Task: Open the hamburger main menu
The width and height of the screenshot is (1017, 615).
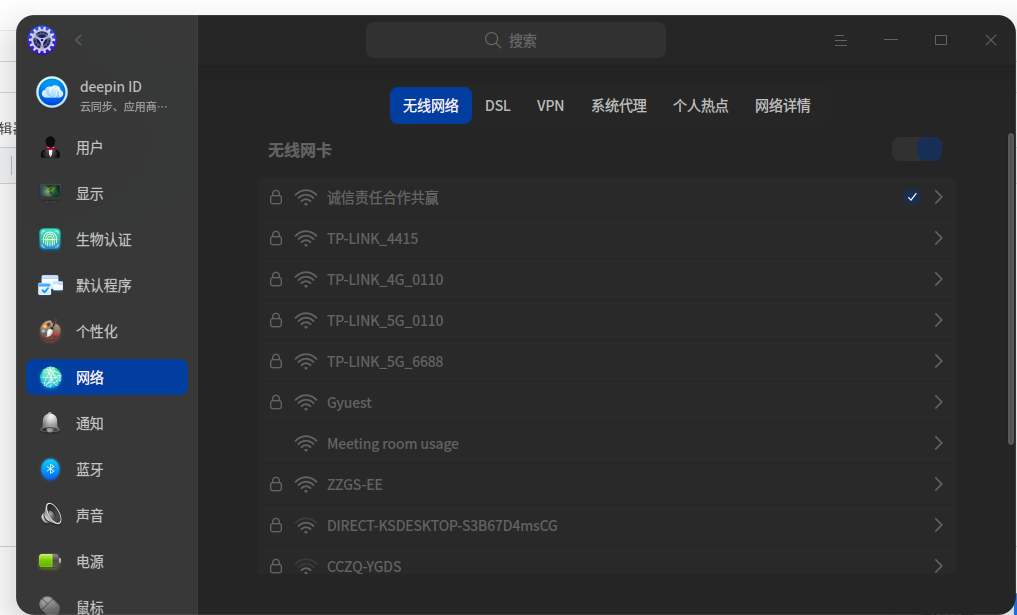Action: pyautogui.click(x=841, y=40)
